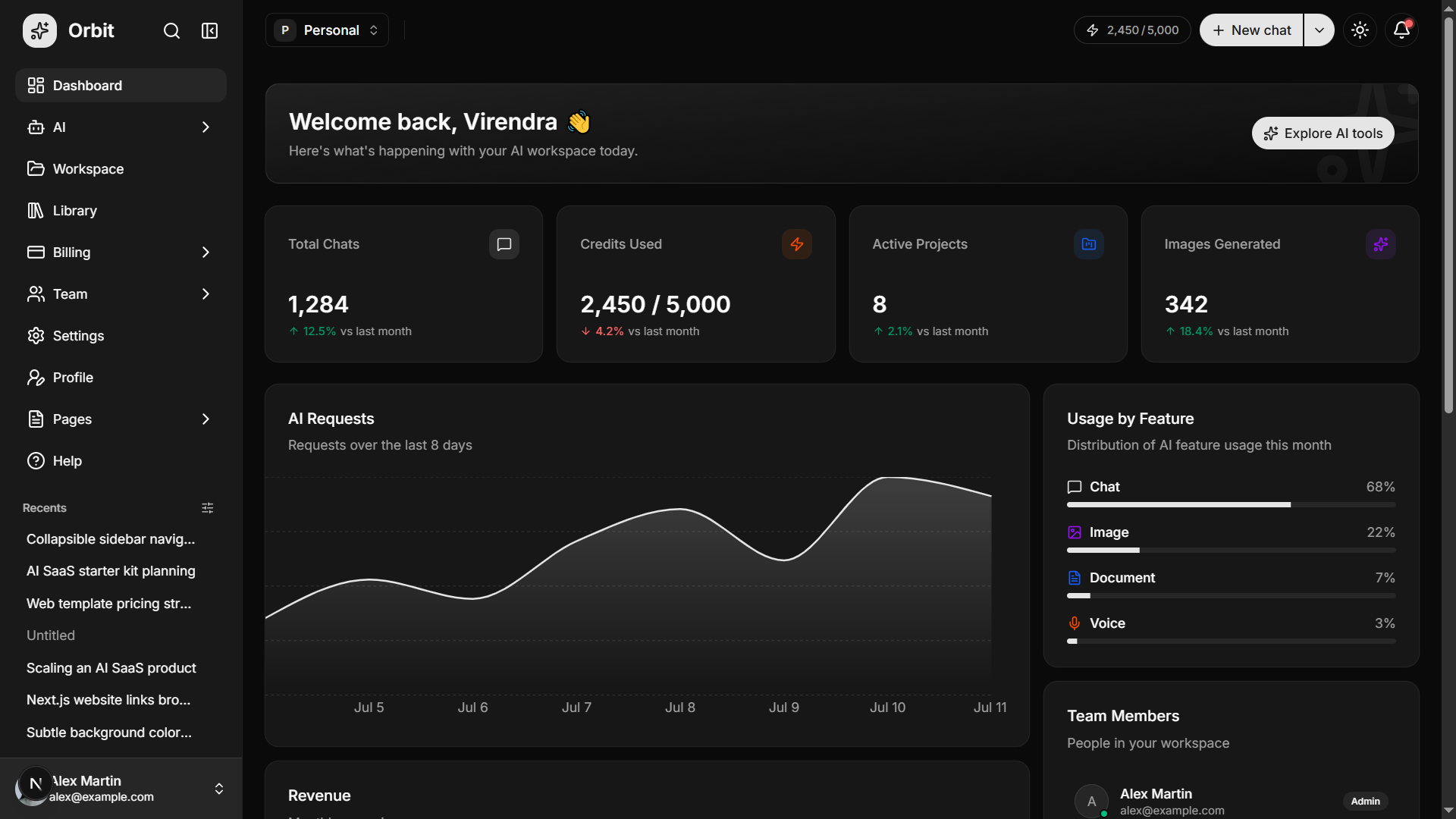Click the Admin role badge
The image size is (1456, 819).
point(1365,802)
